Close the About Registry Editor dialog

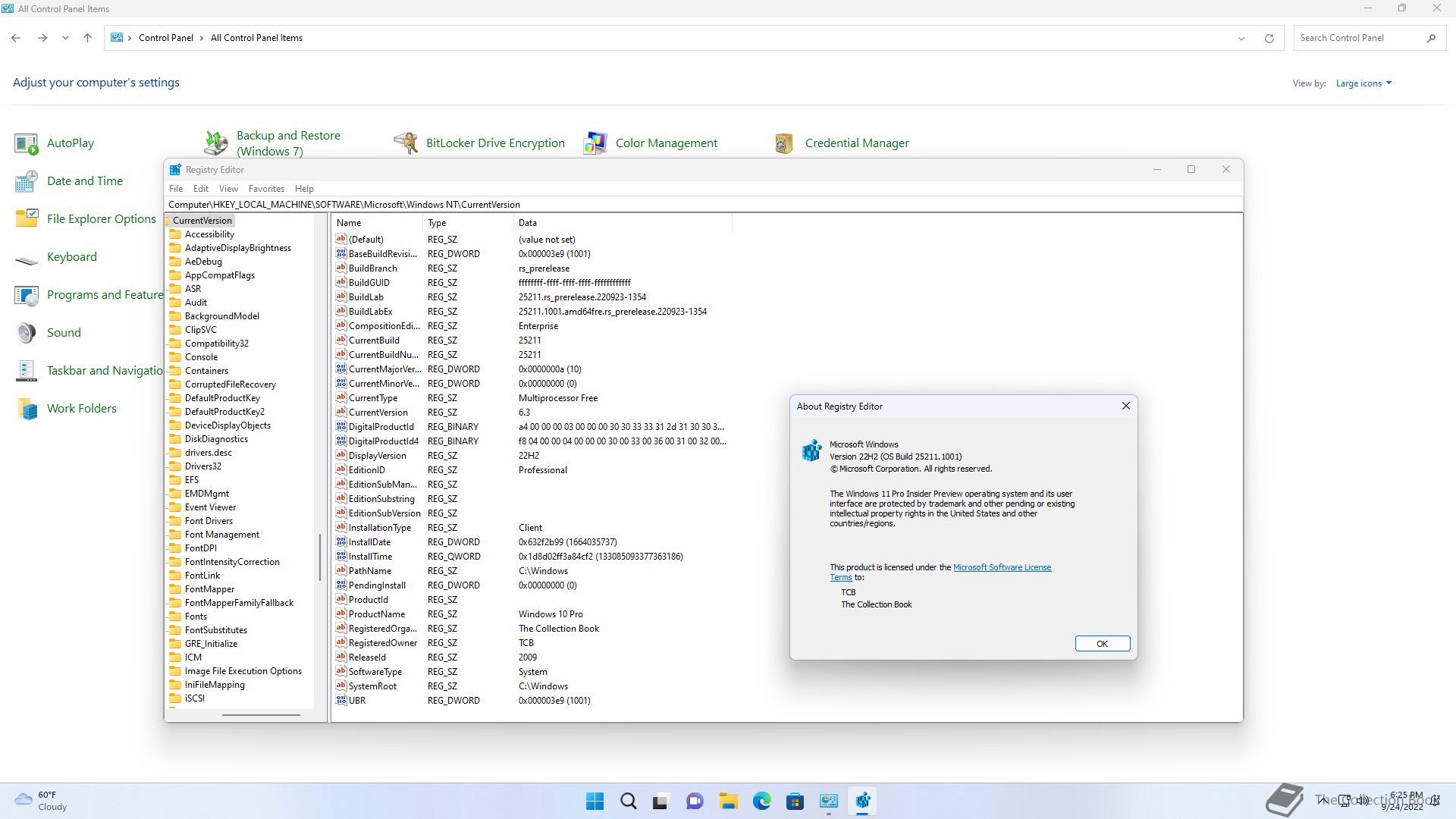click(1125, 406)
